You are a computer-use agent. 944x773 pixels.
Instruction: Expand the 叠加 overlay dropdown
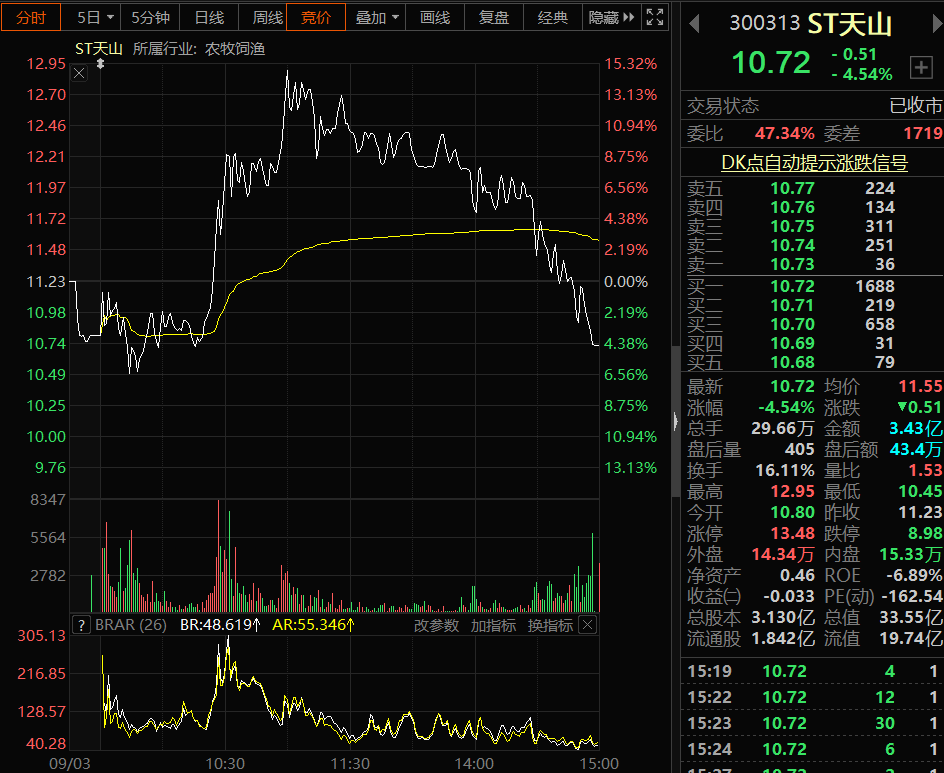click(x=378, y=17)
